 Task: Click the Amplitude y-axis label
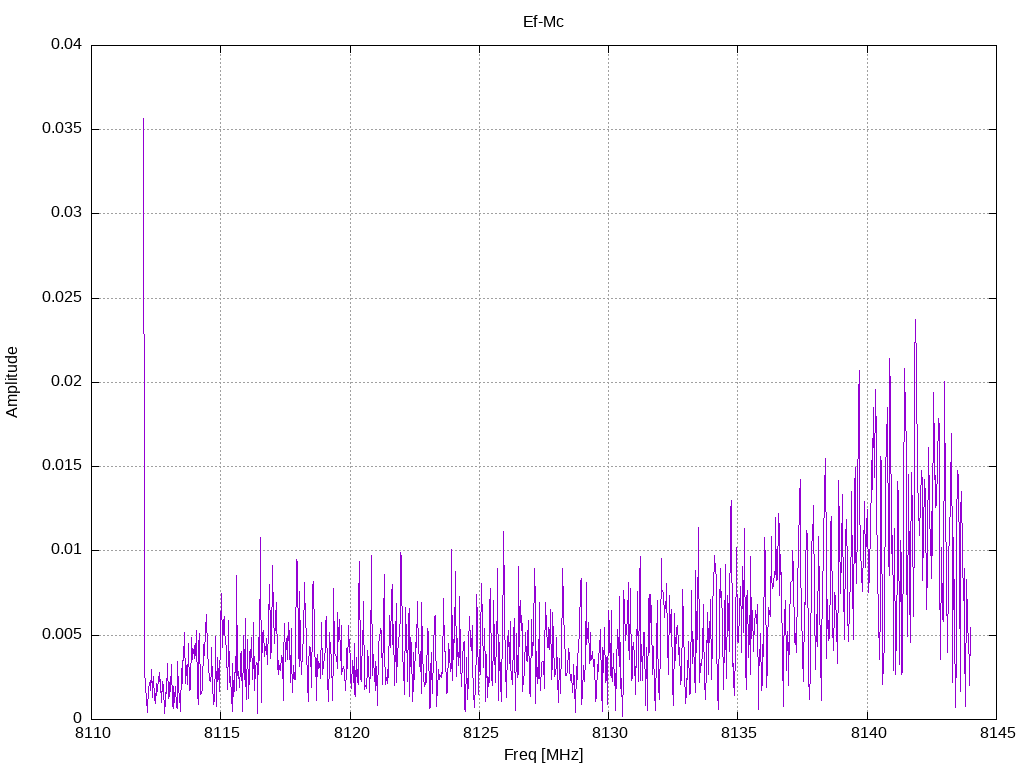coord(12,381)
